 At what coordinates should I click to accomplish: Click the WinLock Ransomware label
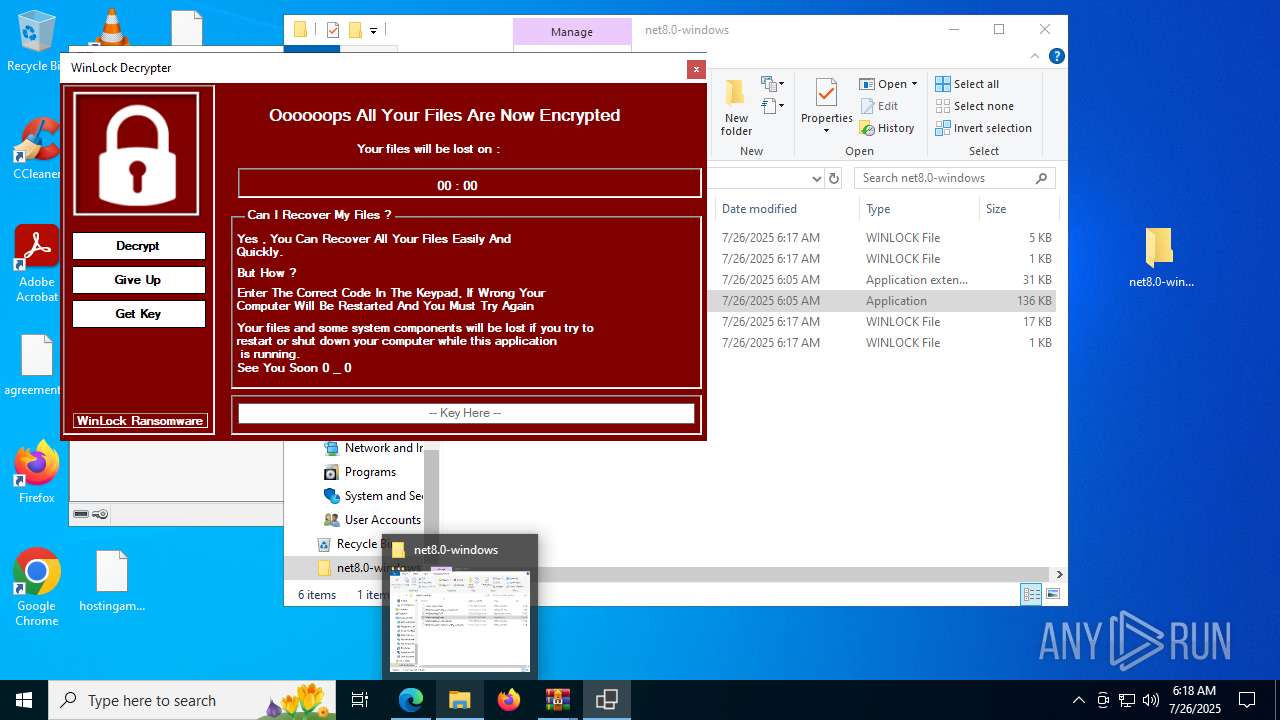[140, 421]
